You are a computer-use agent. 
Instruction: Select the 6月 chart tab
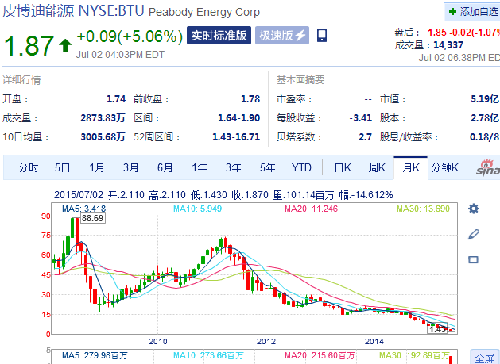tap(165, 167)
